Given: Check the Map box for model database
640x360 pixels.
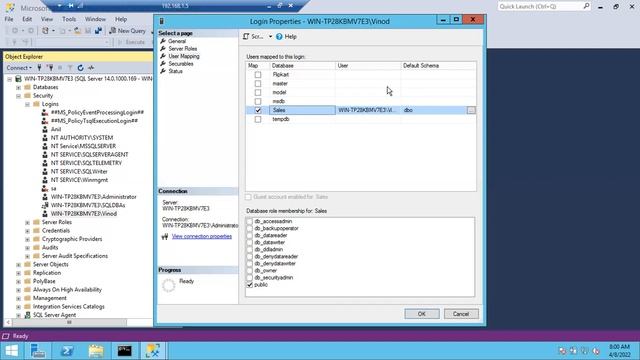Looking at the screenshot, I should 258,93.
